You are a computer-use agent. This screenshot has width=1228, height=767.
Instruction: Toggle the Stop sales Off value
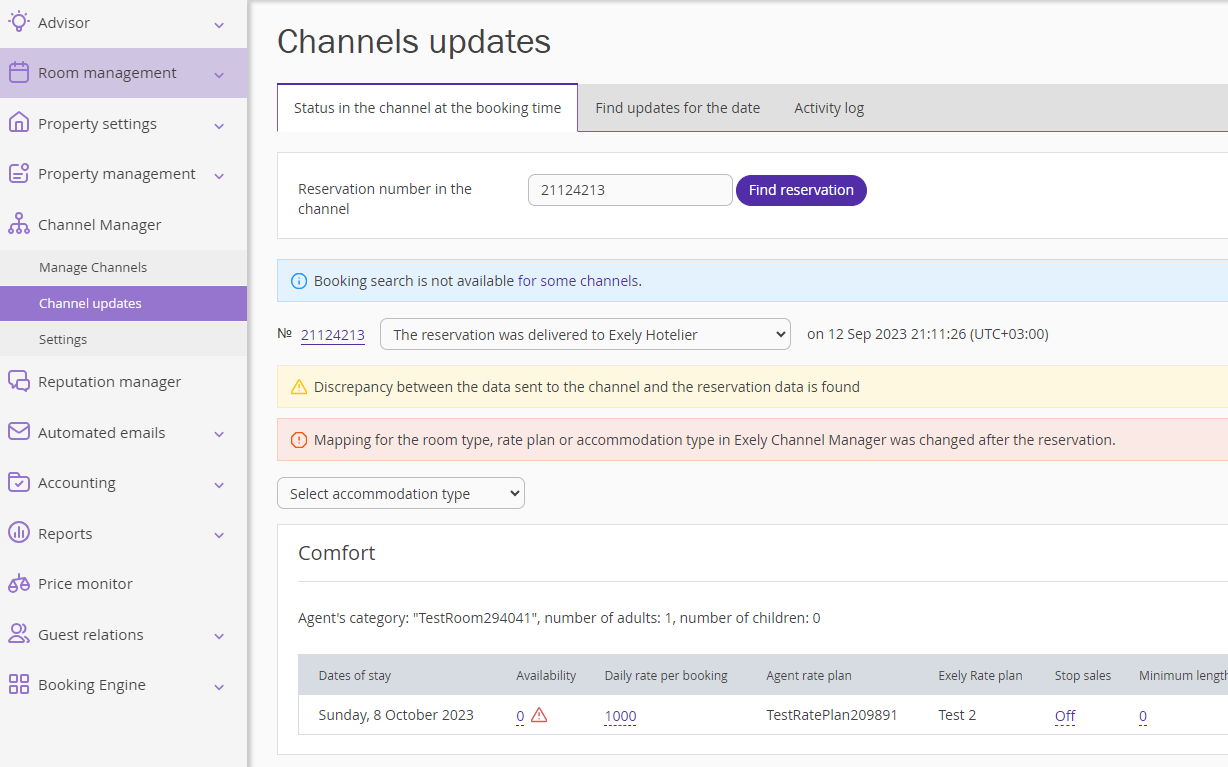click(x=1064, y=716)
